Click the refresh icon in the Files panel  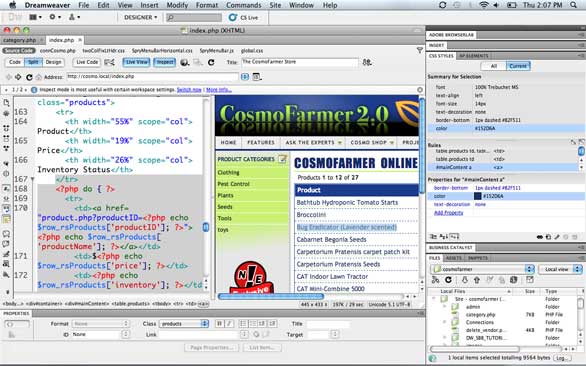click(x=448, y=280)
